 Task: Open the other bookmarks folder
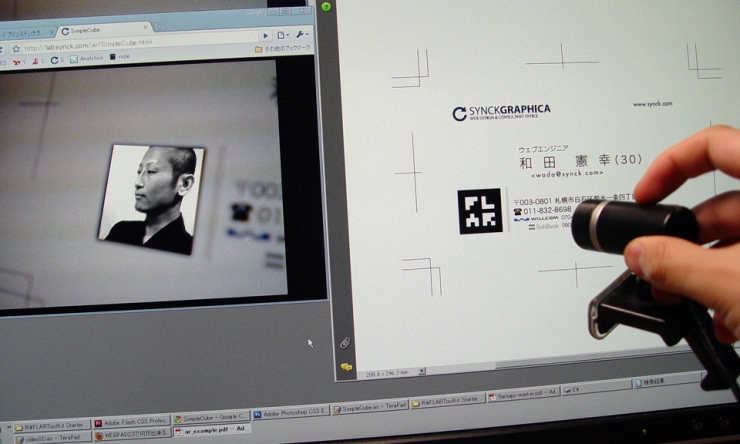pos(283,49)
